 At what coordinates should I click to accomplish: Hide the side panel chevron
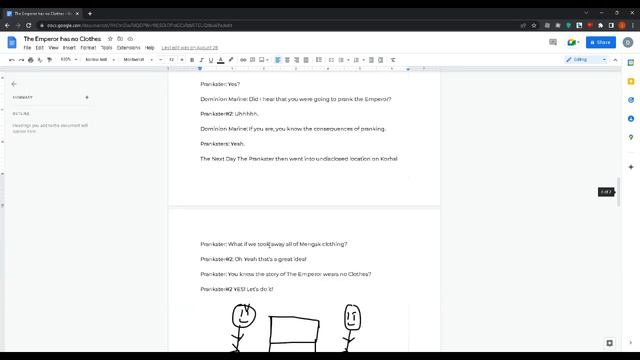[x=631, y=343]
